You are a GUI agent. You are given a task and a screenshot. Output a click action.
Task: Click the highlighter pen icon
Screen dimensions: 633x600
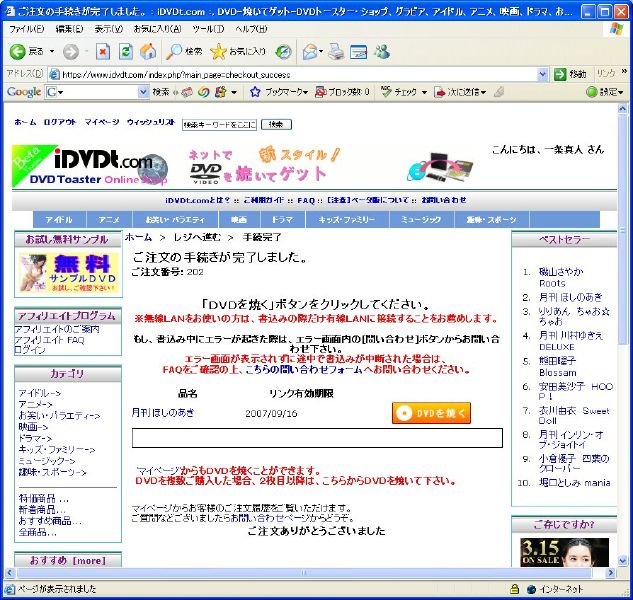pyautogui.click(x=499, y=92)
